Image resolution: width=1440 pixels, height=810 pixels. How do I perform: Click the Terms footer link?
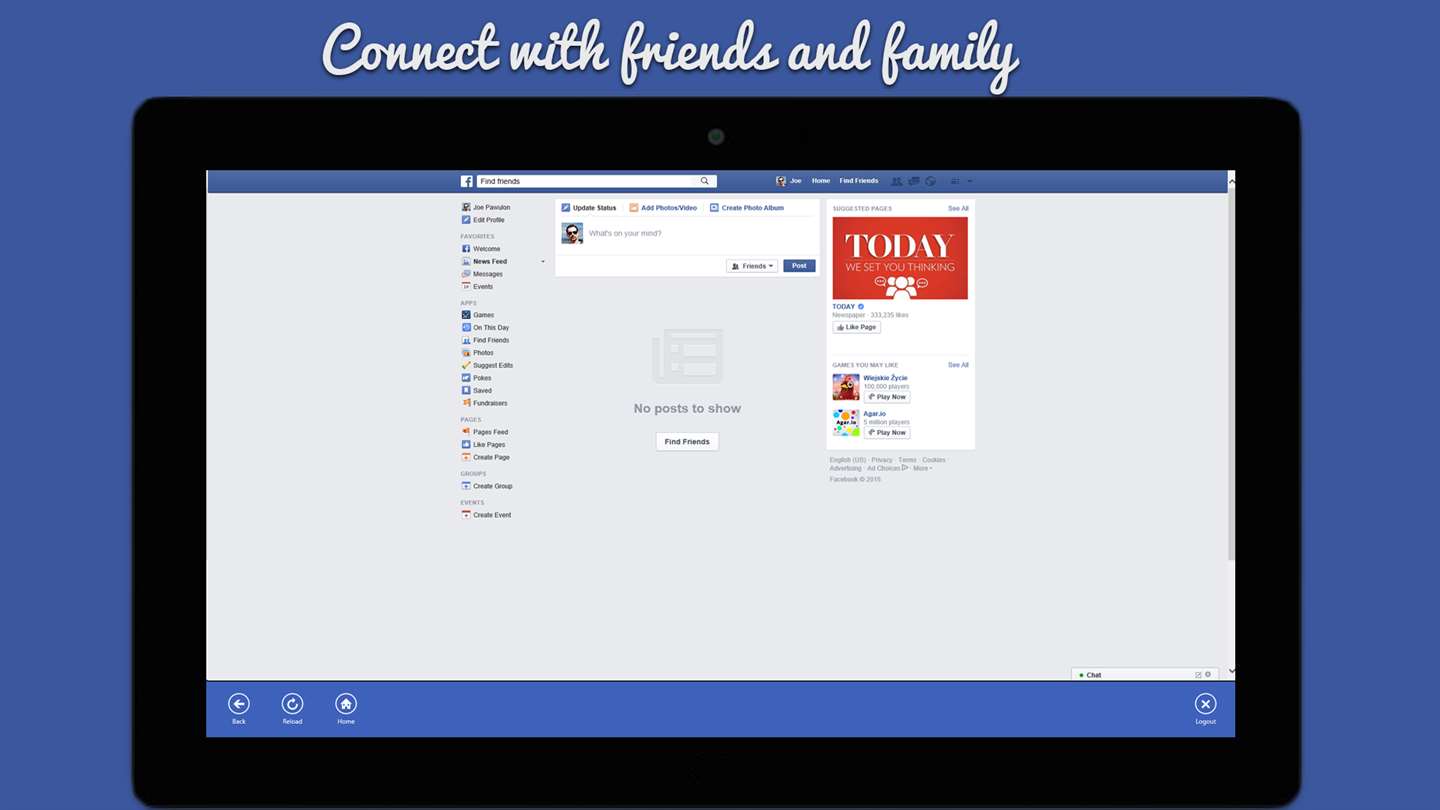907,460
